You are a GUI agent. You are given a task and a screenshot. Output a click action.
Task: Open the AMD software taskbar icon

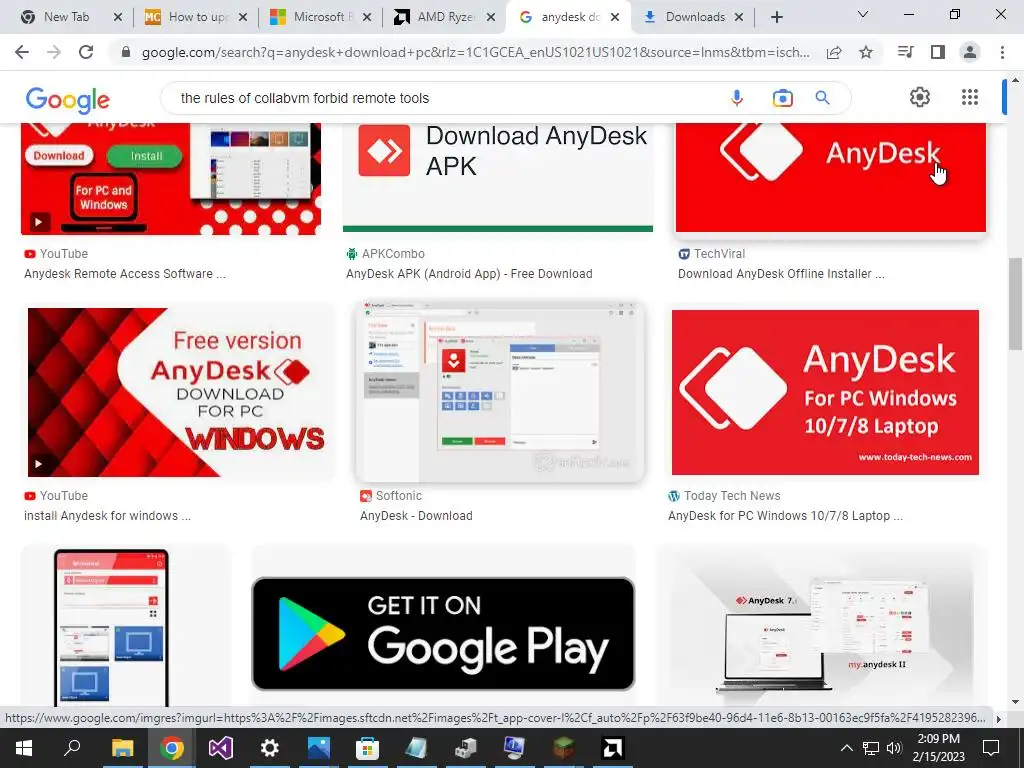612,748
